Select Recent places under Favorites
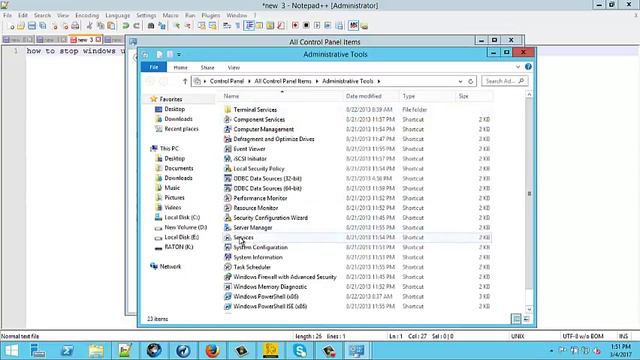640x360 pixels. click(181, 129)
